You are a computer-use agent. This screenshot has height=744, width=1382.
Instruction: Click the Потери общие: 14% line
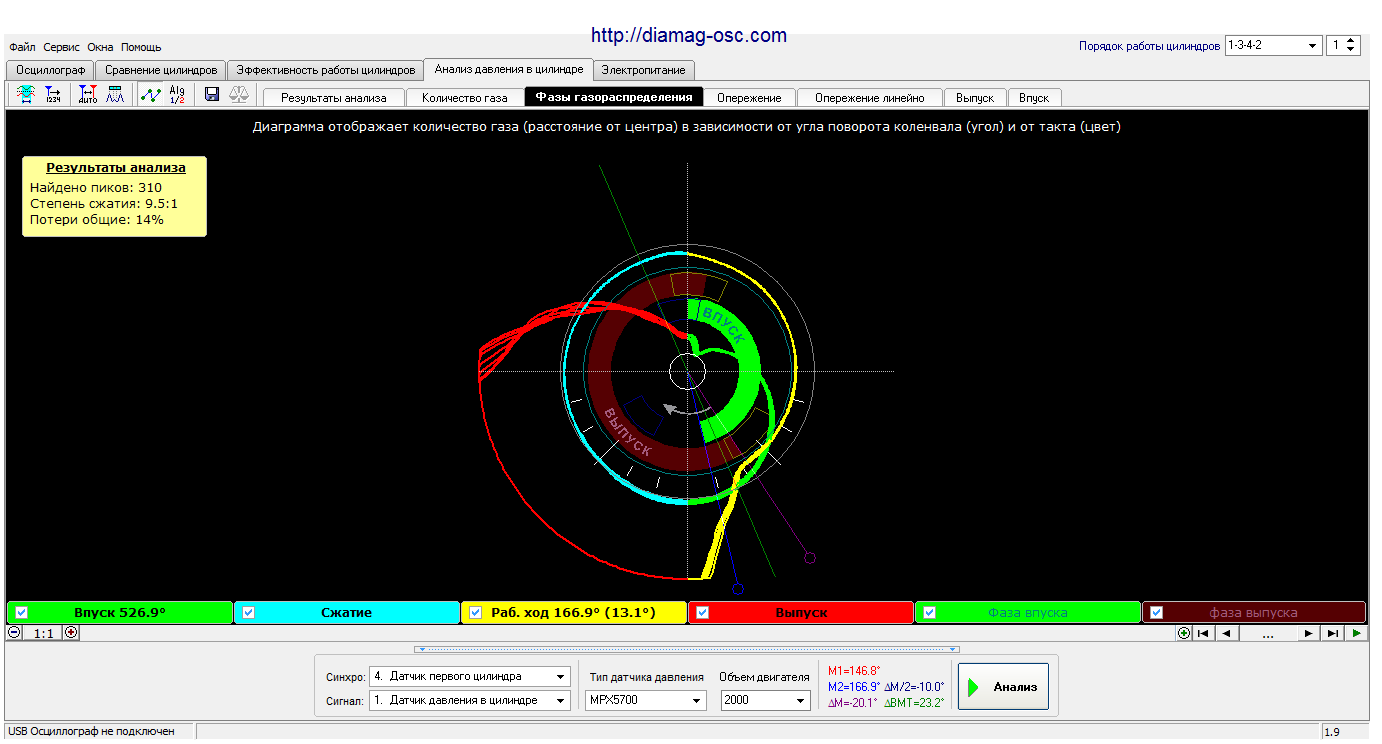pos(97,219)
